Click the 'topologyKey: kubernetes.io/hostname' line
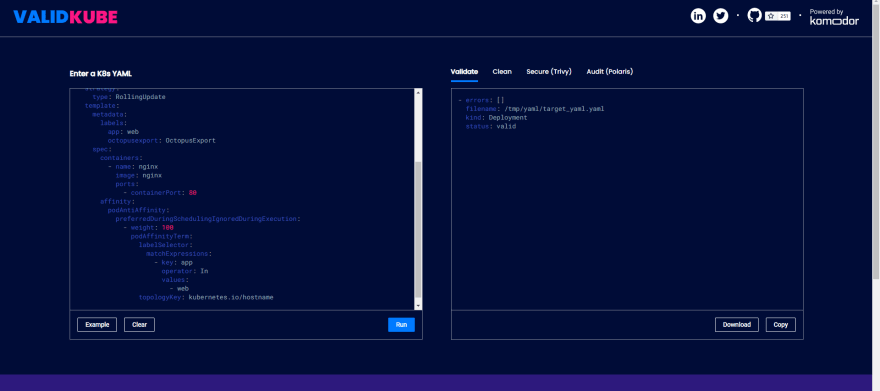The image size is (880, 391). tap(206, 297)
